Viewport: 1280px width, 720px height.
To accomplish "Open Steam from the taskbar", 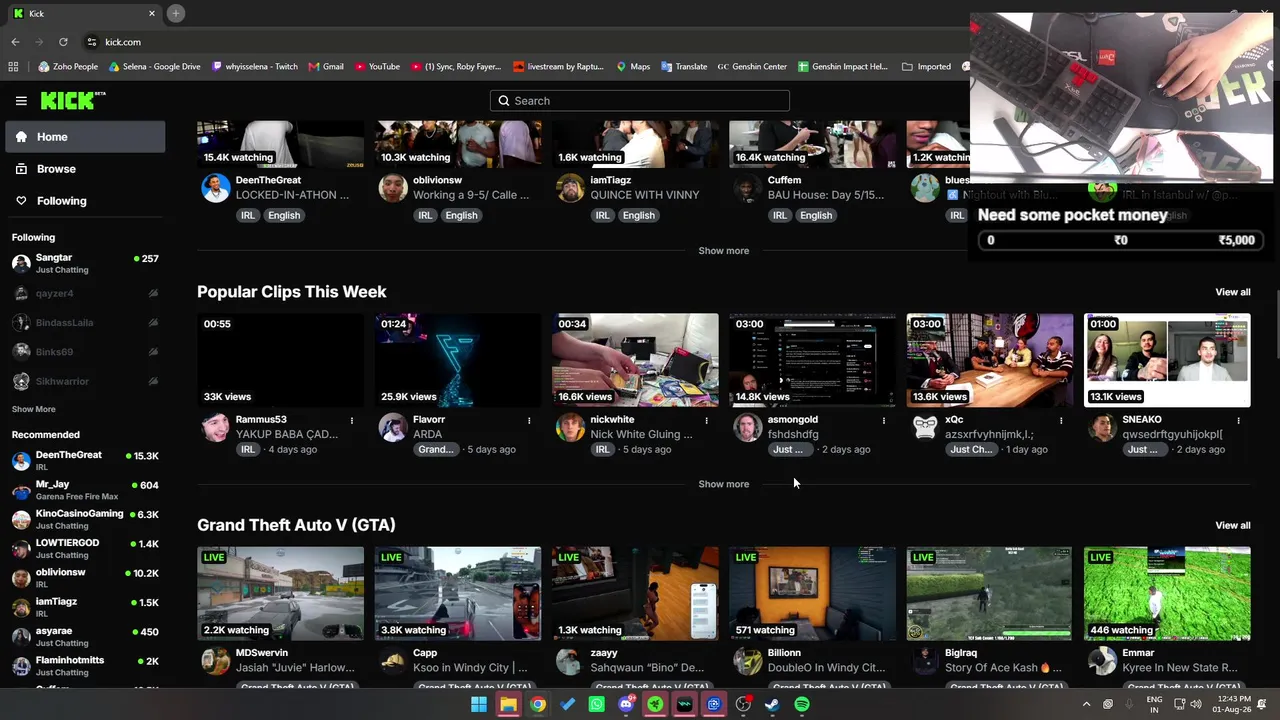I will [772, 704].
